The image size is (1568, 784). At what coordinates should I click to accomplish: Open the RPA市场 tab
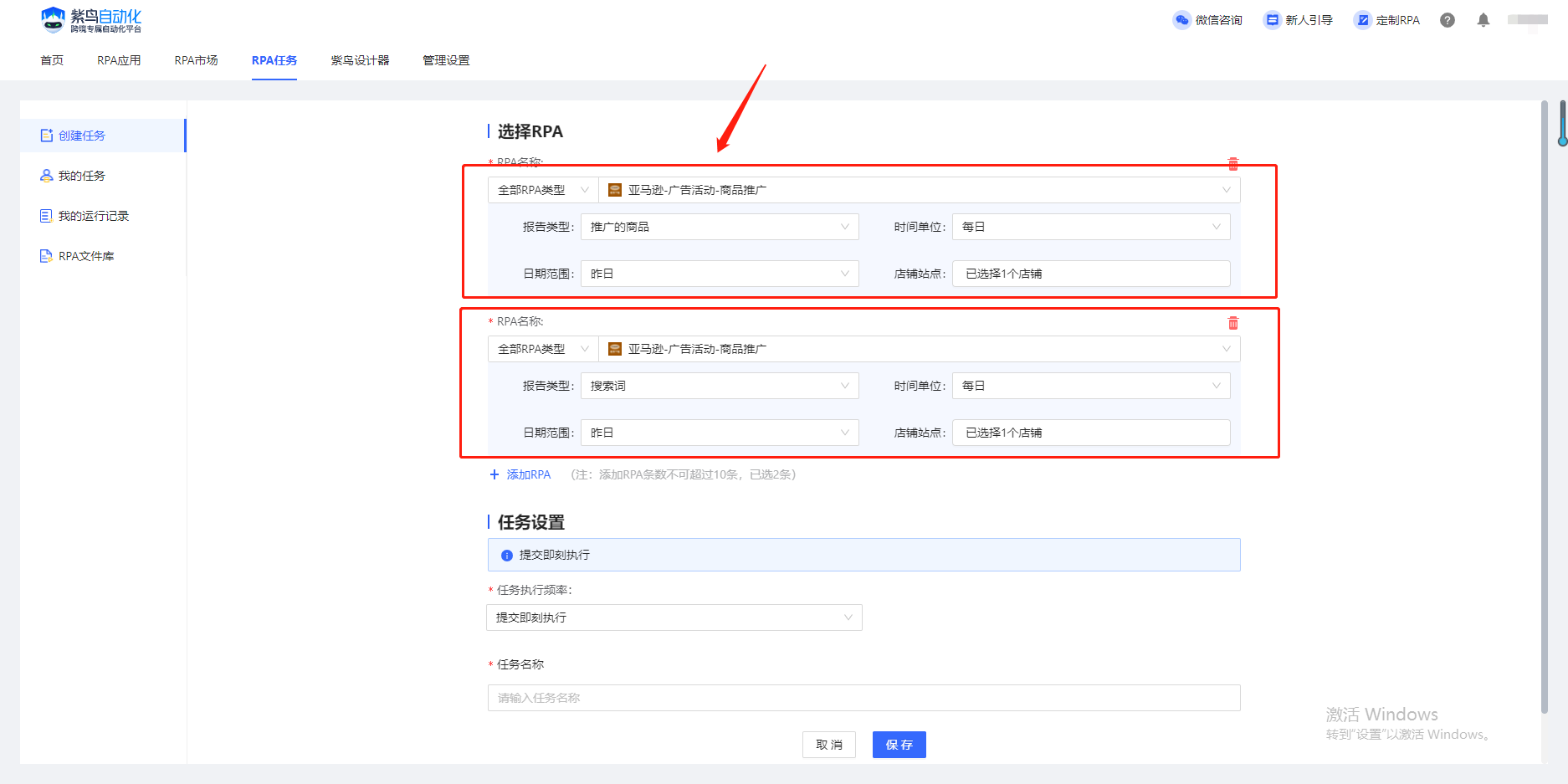(196, 60)
